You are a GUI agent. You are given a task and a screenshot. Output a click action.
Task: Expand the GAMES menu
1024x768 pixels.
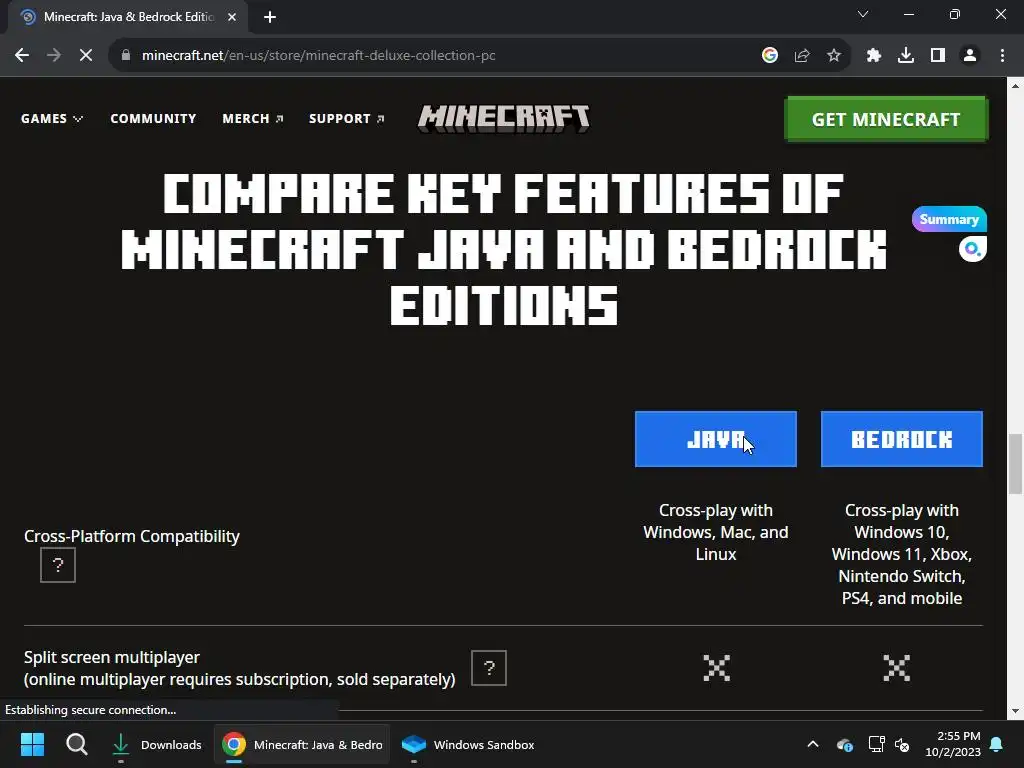coord(52,118)
